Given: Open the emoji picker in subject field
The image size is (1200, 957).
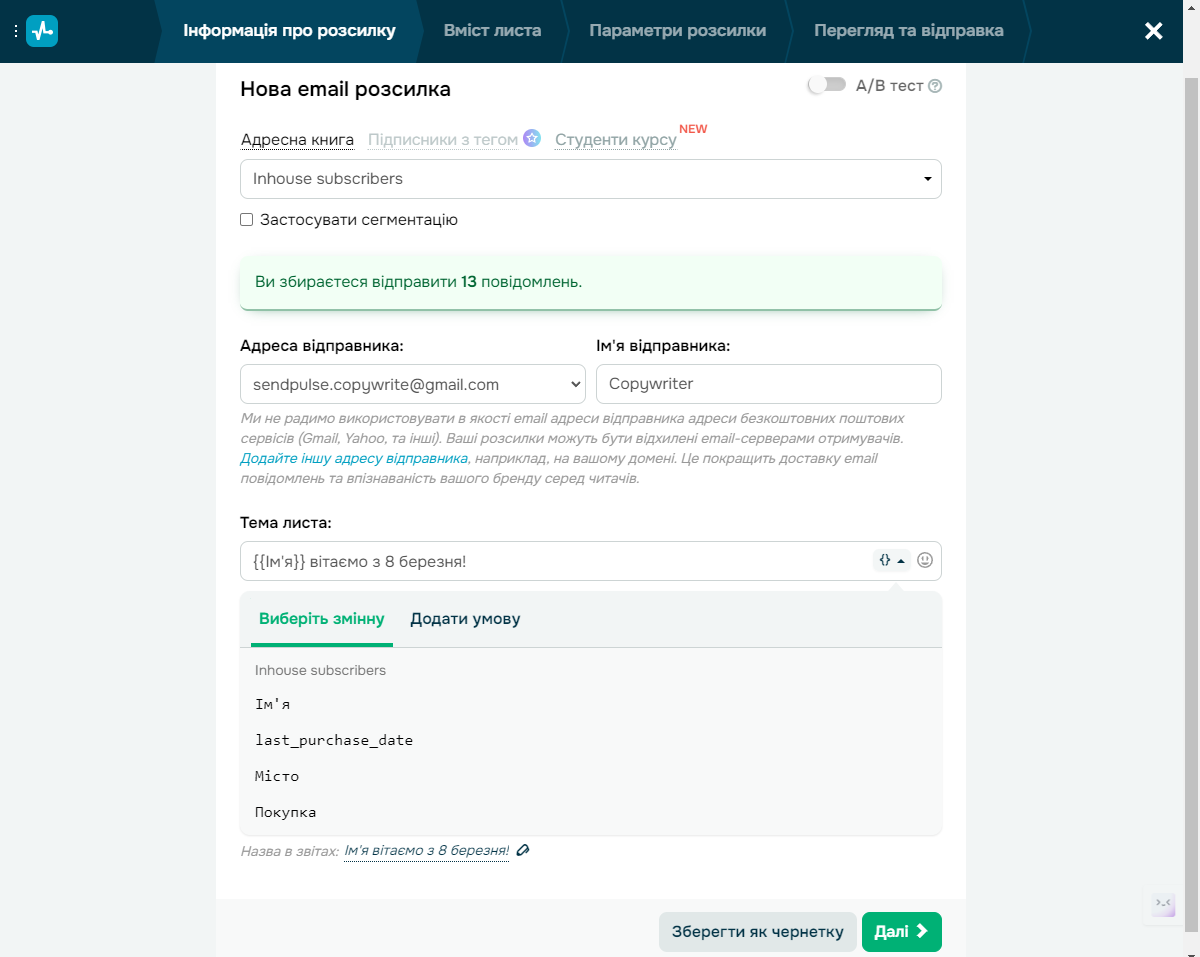Looking at the screenshot, I should coord(925,561).
